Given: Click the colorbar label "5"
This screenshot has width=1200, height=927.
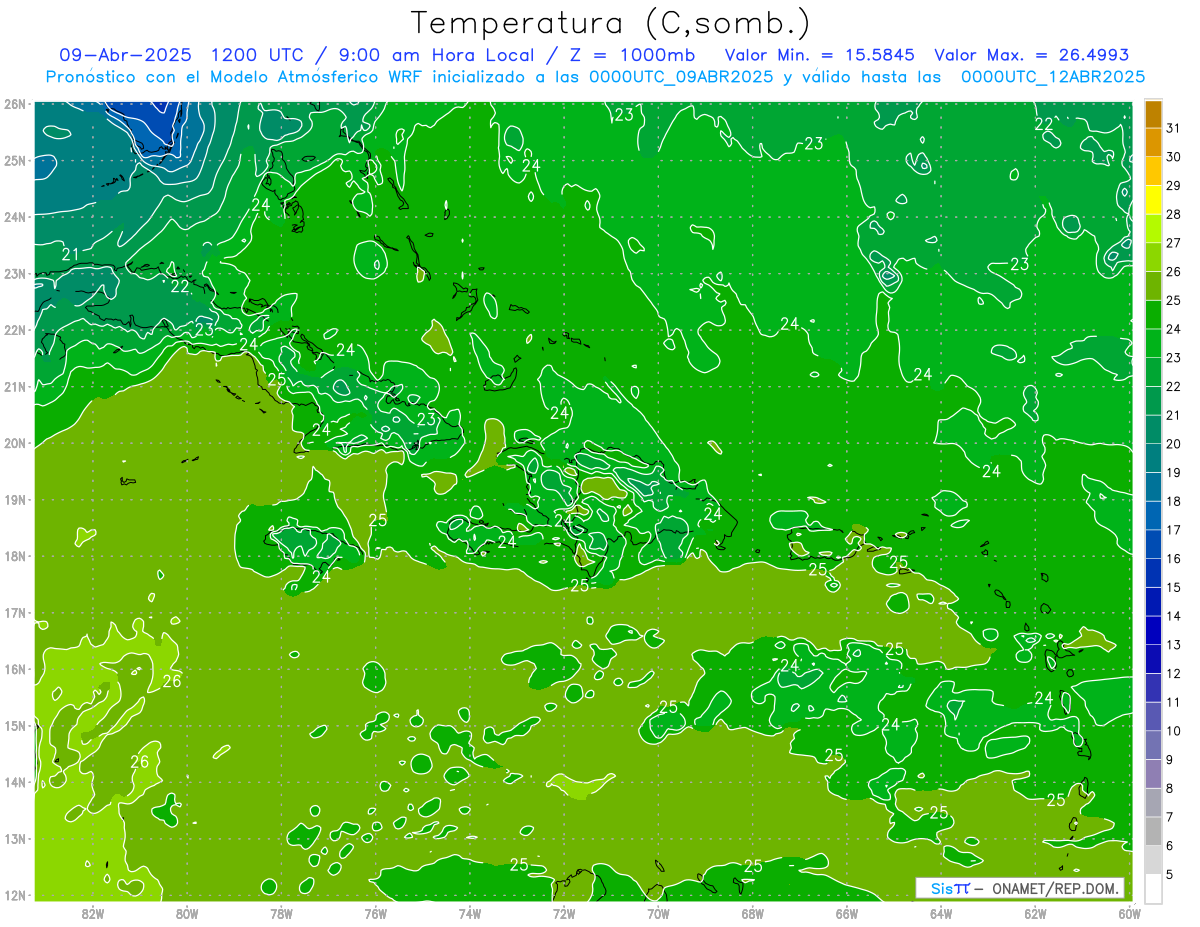Looking at the screenshot, I should tap(1171, 874).
